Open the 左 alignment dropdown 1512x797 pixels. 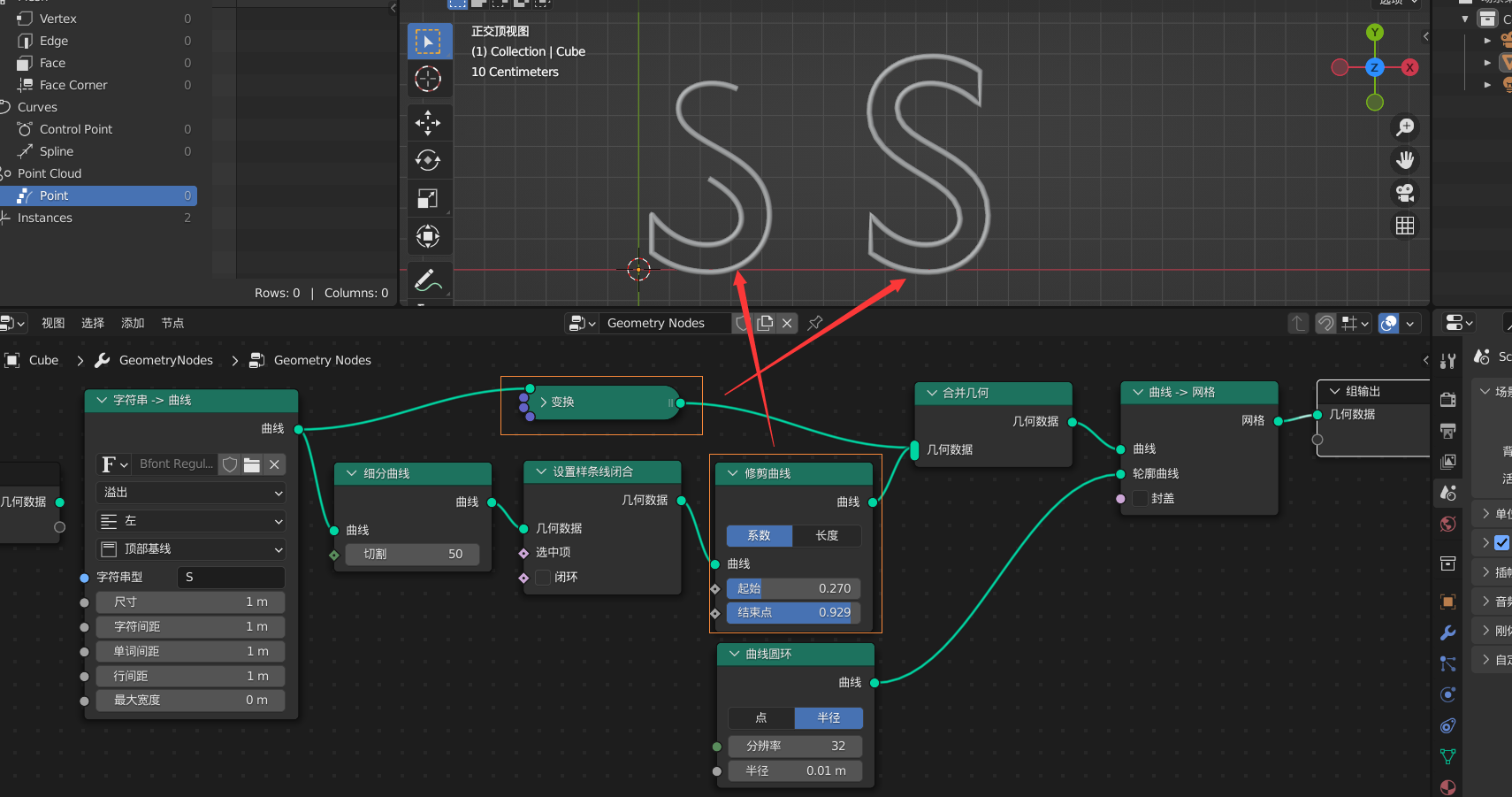click(x=190, y=521)
